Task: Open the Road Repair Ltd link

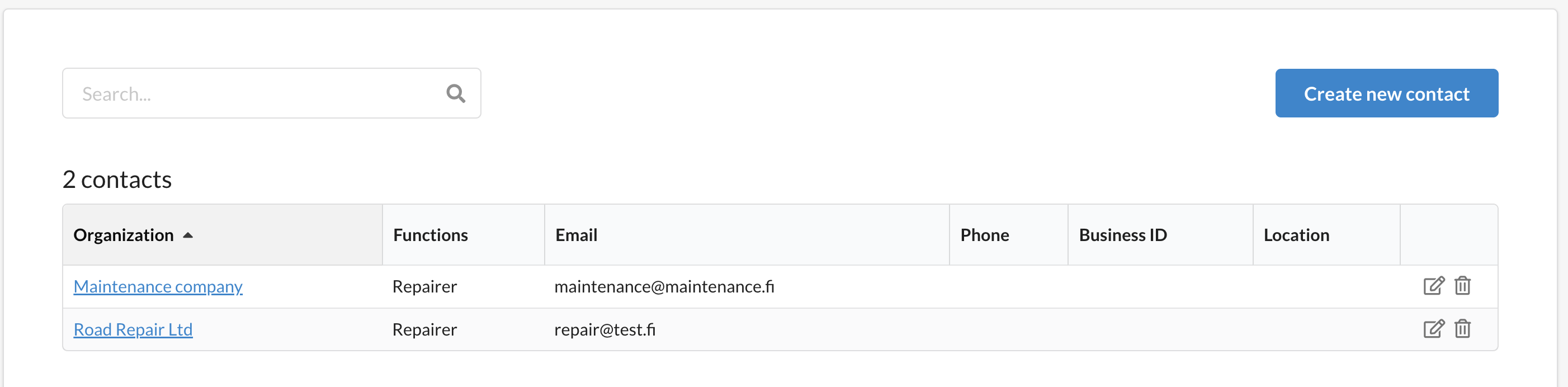Action: pyautogui.click(x=133, y=330)
